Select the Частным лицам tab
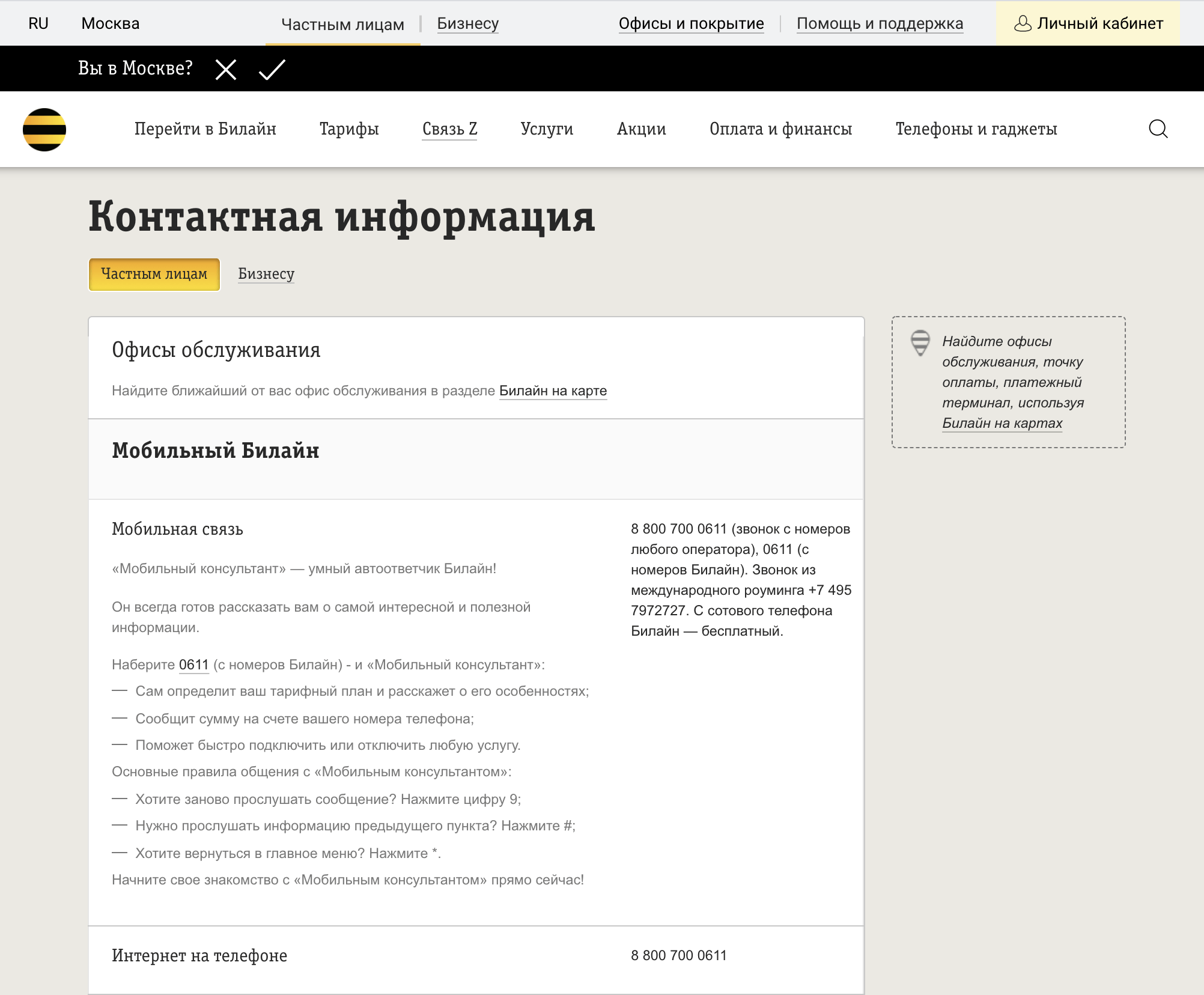 (x=154, y=274)
